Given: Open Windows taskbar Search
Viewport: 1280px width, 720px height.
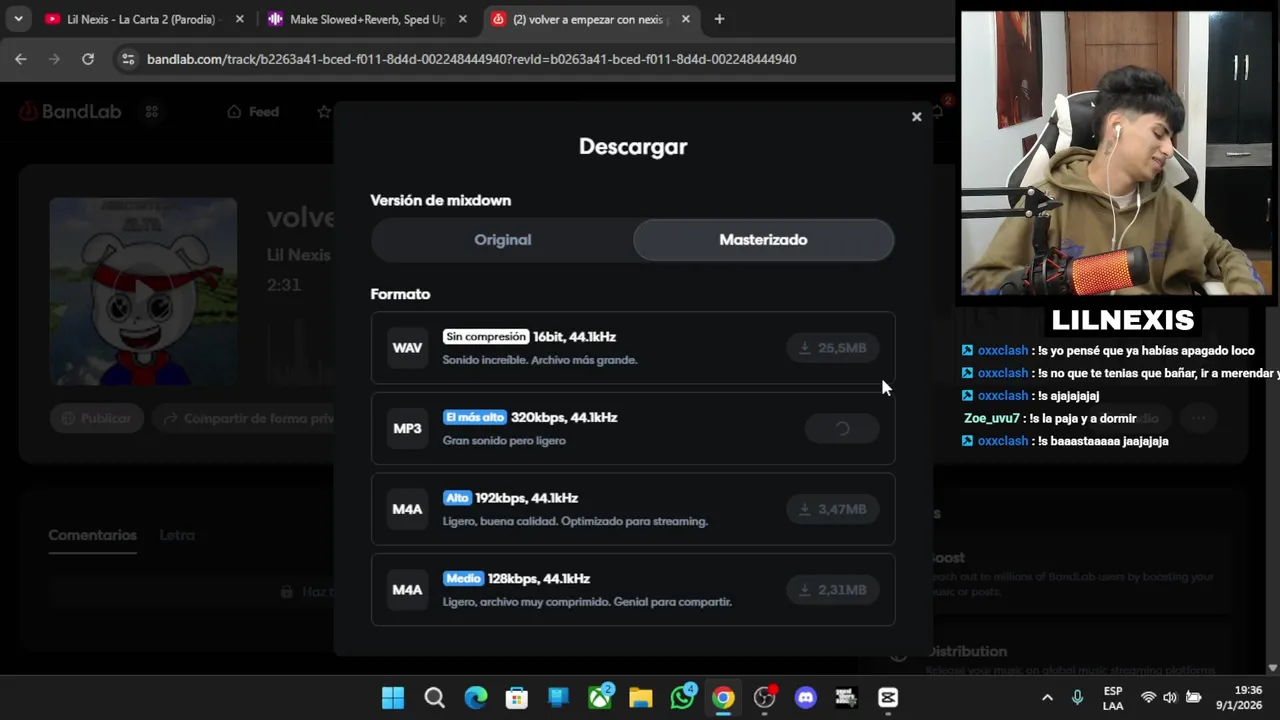Looking at the screenshot, I should pos(434,697).
